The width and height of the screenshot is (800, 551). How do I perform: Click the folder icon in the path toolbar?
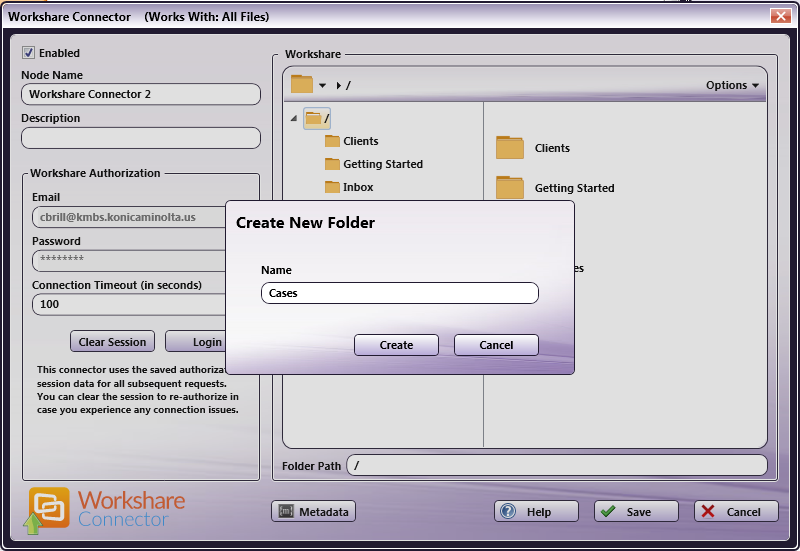click(x=302, y=85)
